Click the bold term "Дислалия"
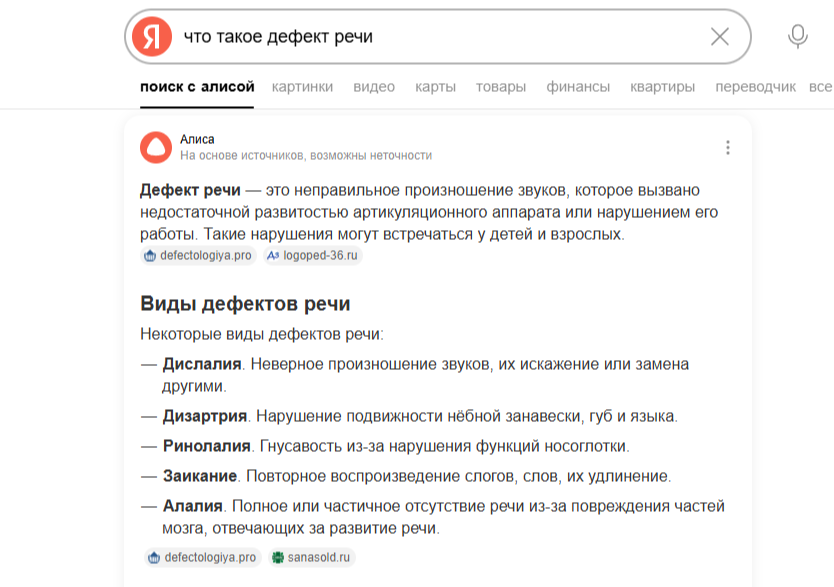The width and height of the screenshot is (834, 587). click(x=202, y=364)
